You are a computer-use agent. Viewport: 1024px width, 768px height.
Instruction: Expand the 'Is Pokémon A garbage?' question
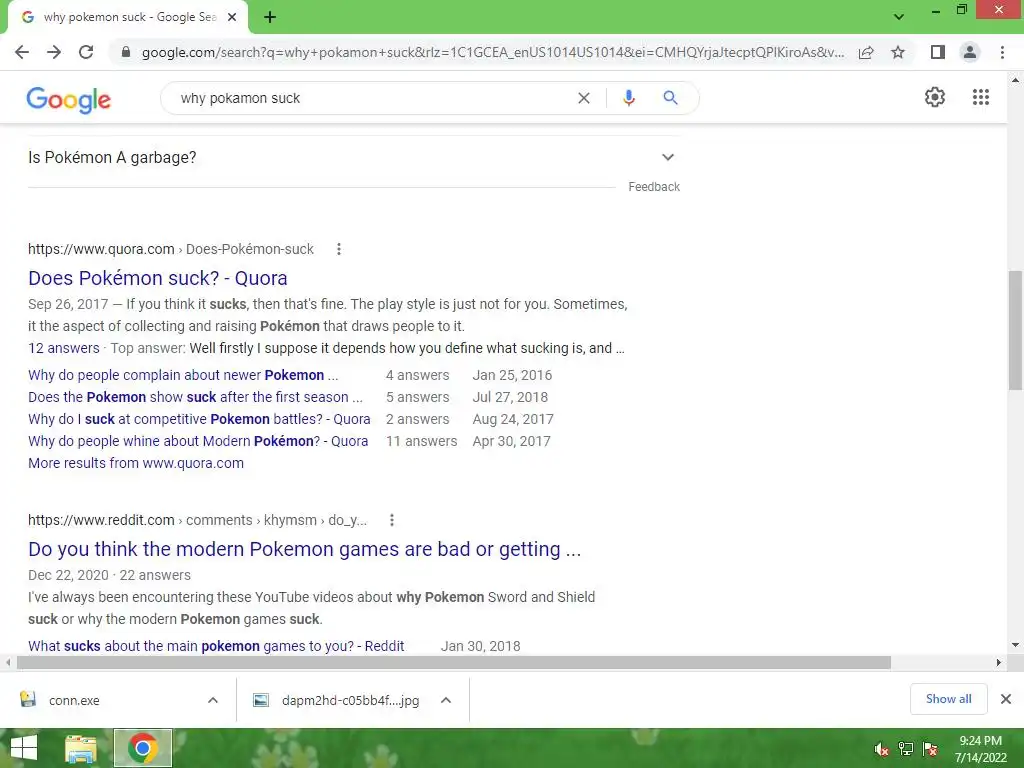point(353,157)
